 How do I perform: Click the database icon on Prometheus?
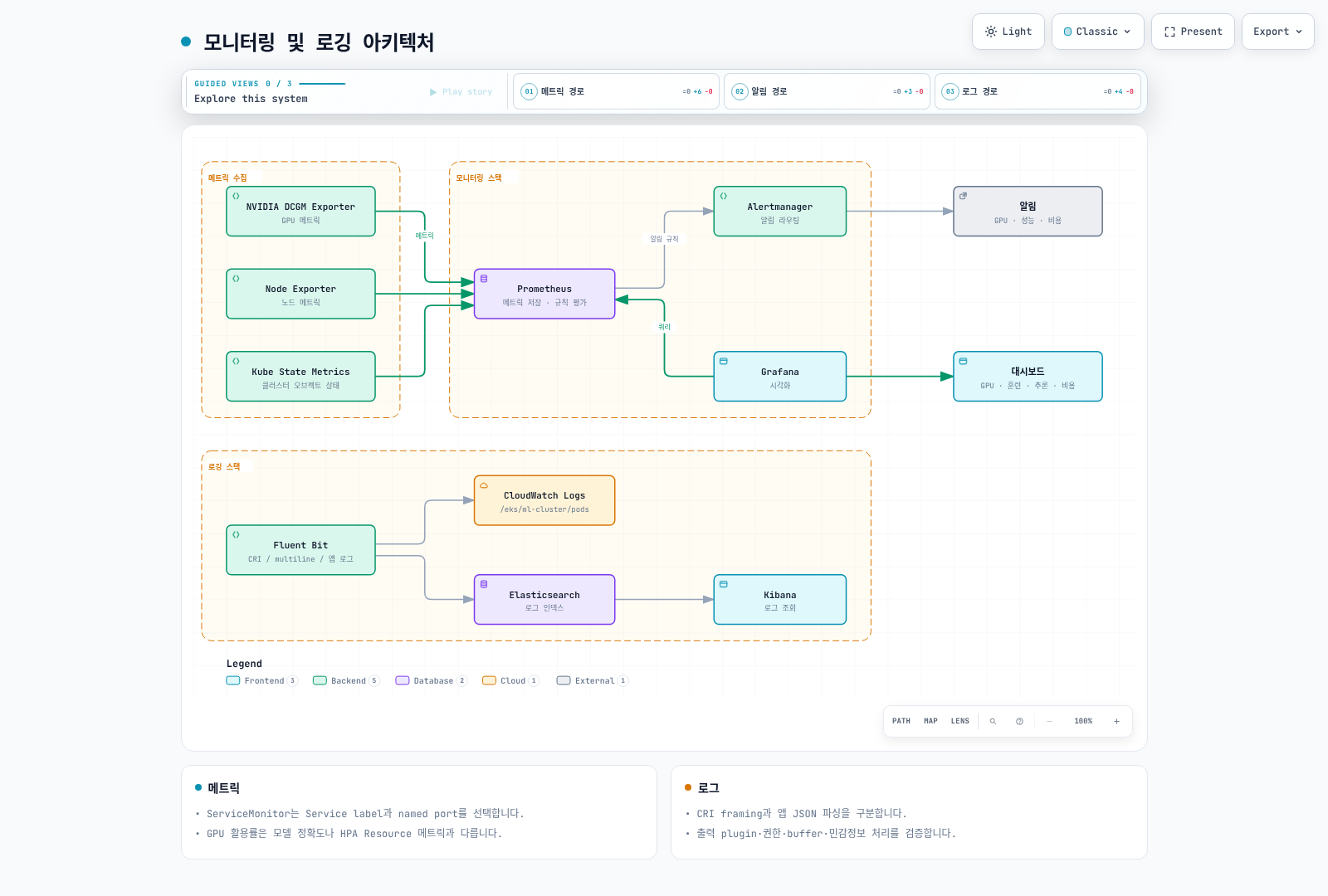click(484, 279)
